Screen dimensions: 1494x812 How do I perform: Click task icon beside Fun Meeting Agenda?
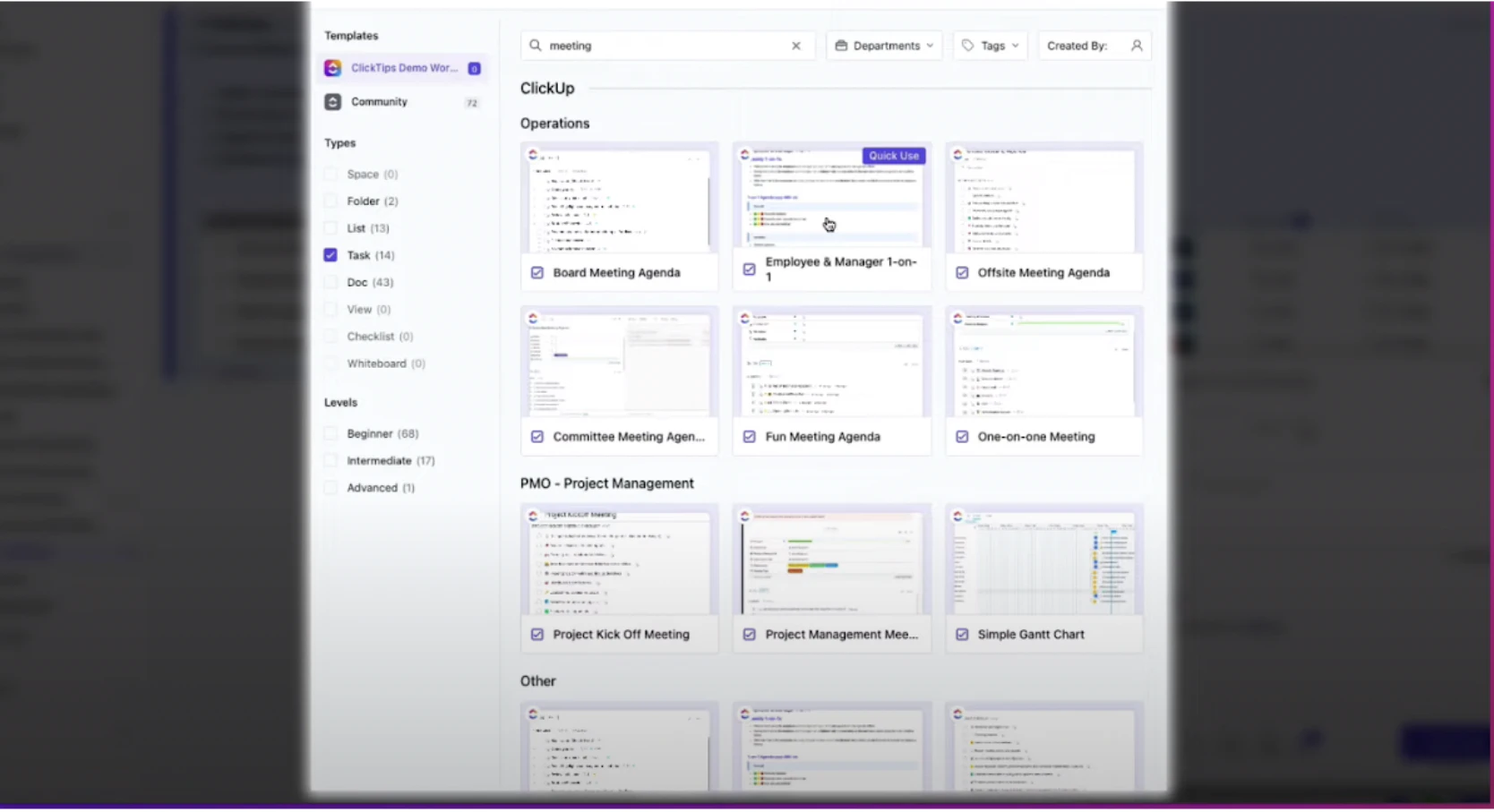(x=750, y=437)
